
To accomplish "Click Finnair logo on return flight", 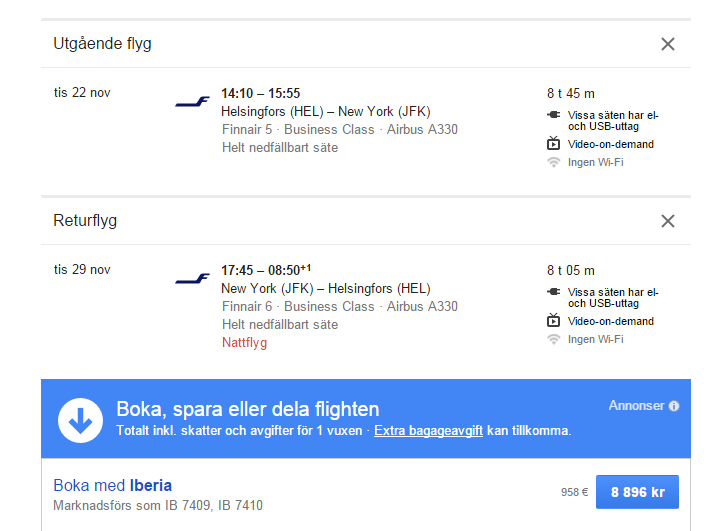I will coord(192,279).
